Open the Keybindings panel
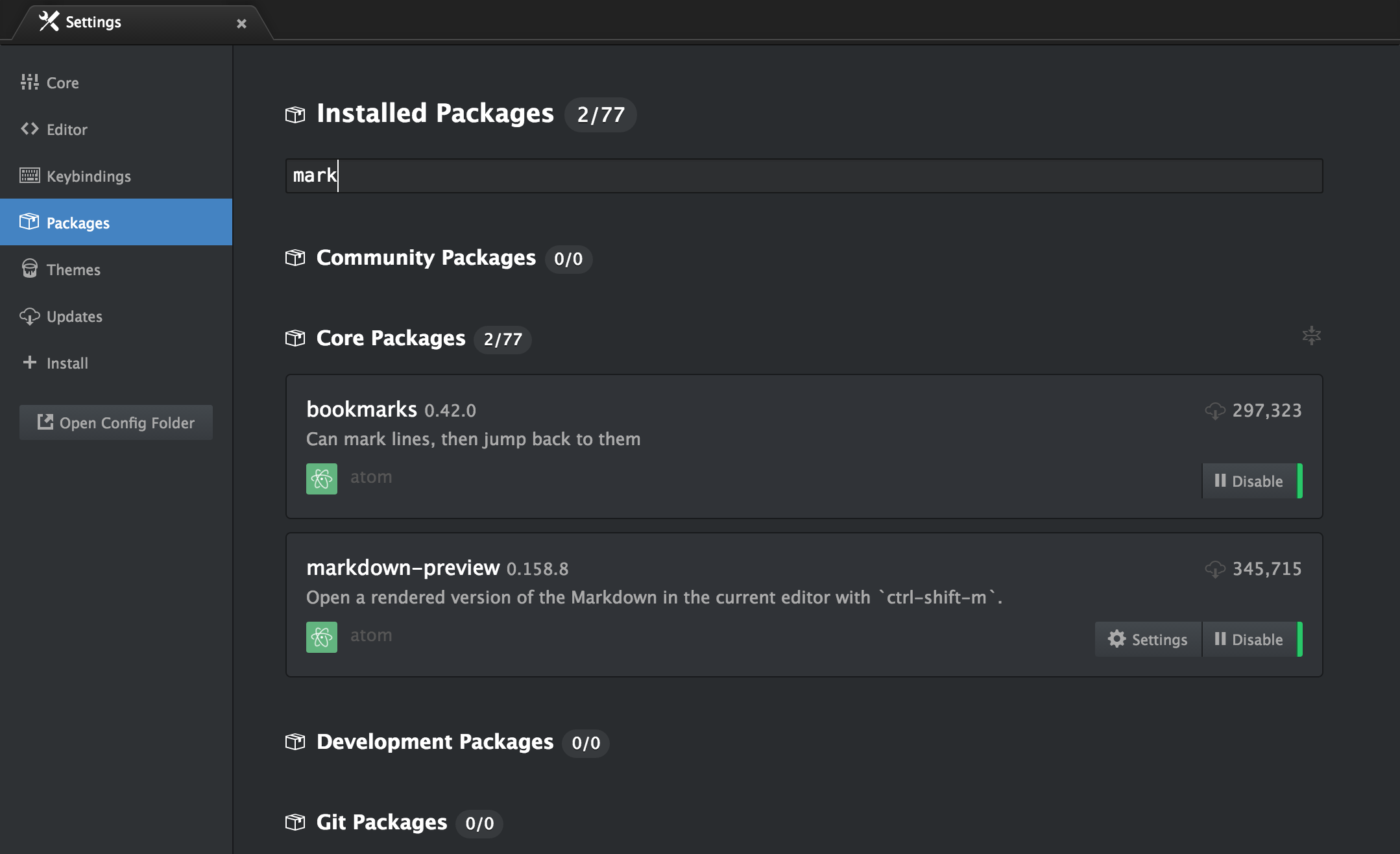The height and width of the screenshot is (854, 1400). click(x=88, y=177)
